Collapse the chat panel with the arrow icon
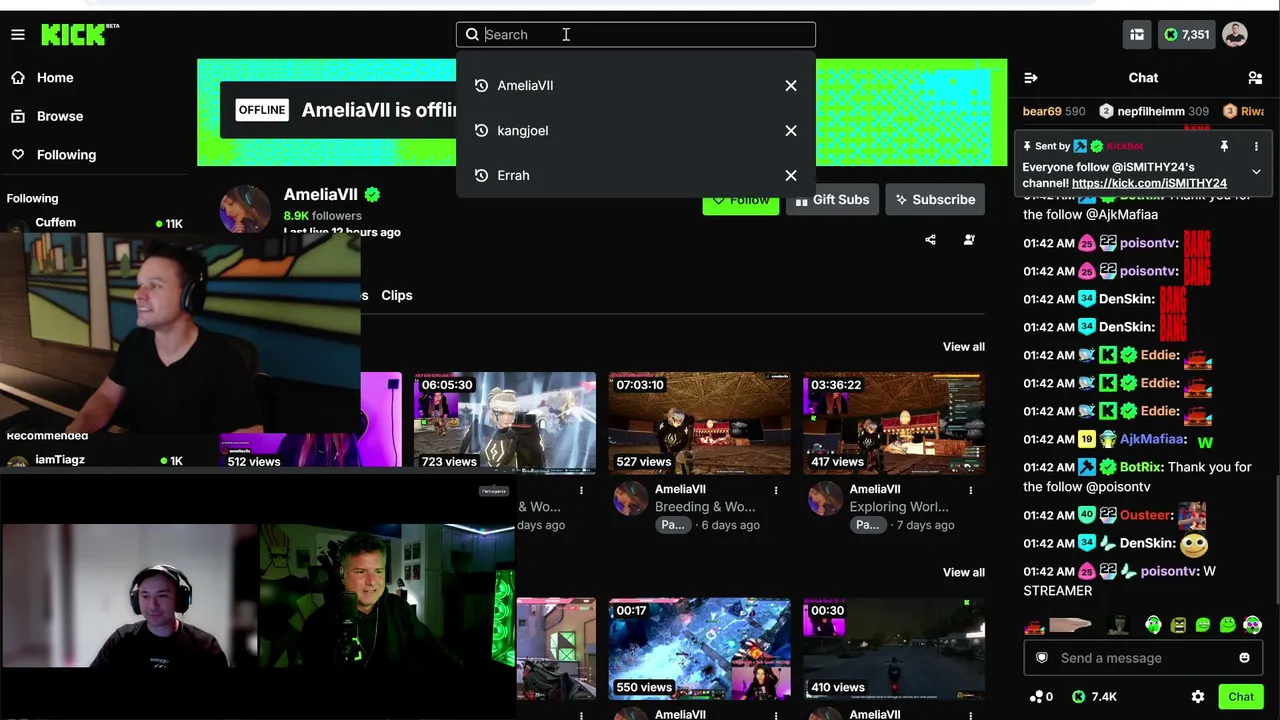 [x=1031, y=78]
